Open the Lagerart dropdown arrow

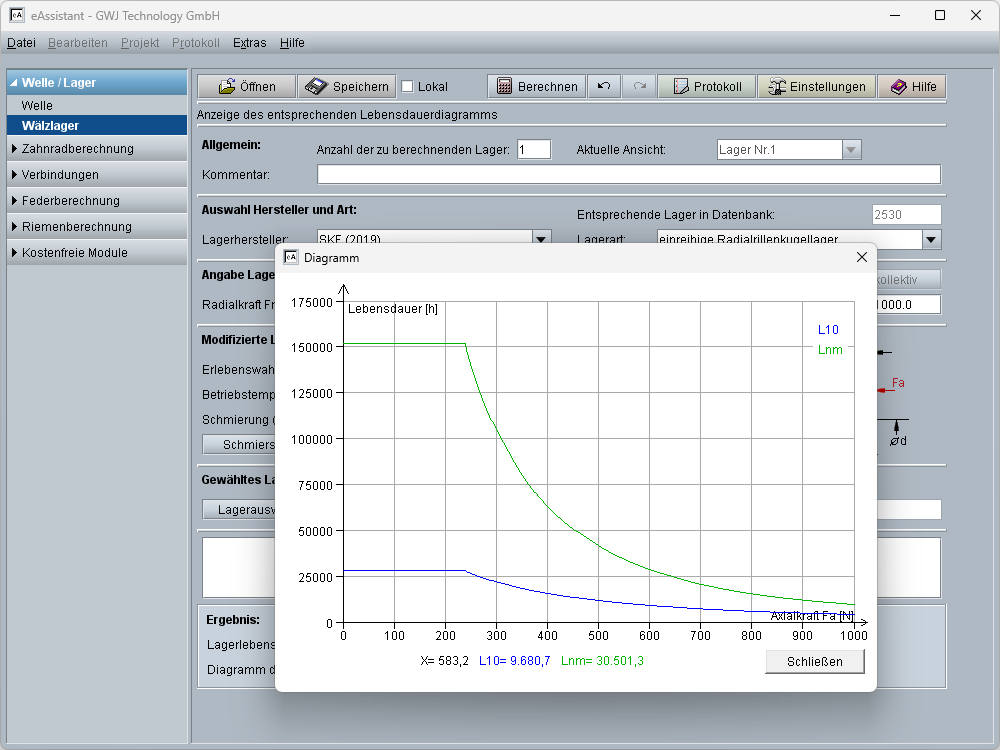(931, 239)
